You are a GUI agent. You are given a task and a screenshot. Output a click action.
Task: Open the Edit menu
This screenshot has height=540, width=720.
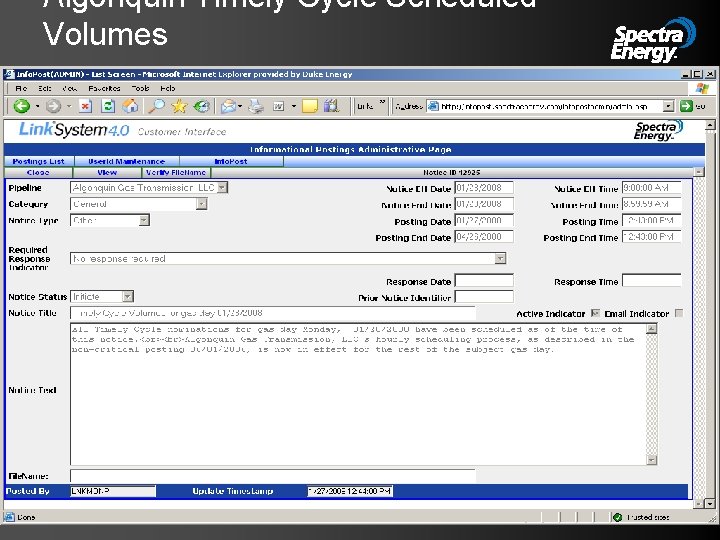pyautogui.click(x=45, y=88)
